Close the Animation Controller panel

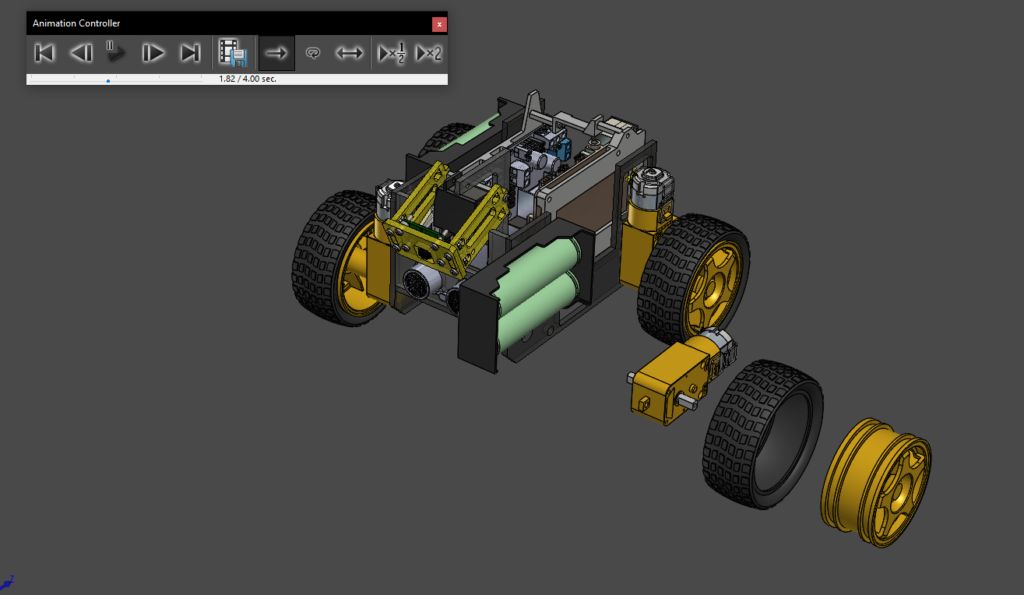point(438,22)
